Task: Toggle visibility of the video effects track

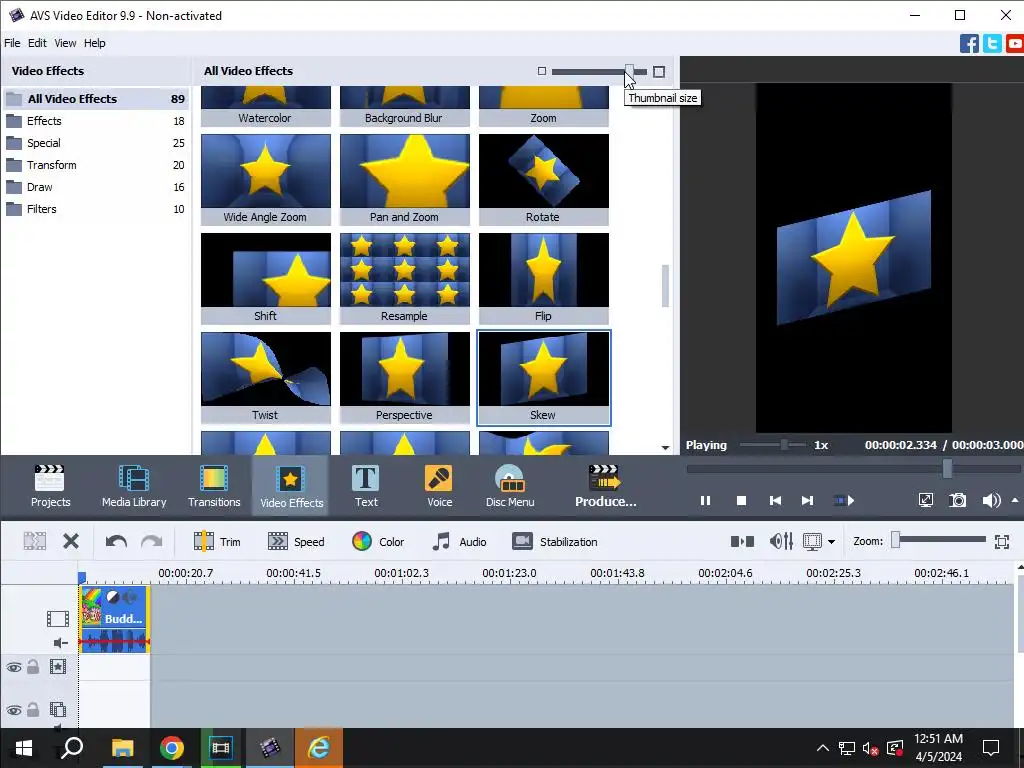Action: (14, 667)
